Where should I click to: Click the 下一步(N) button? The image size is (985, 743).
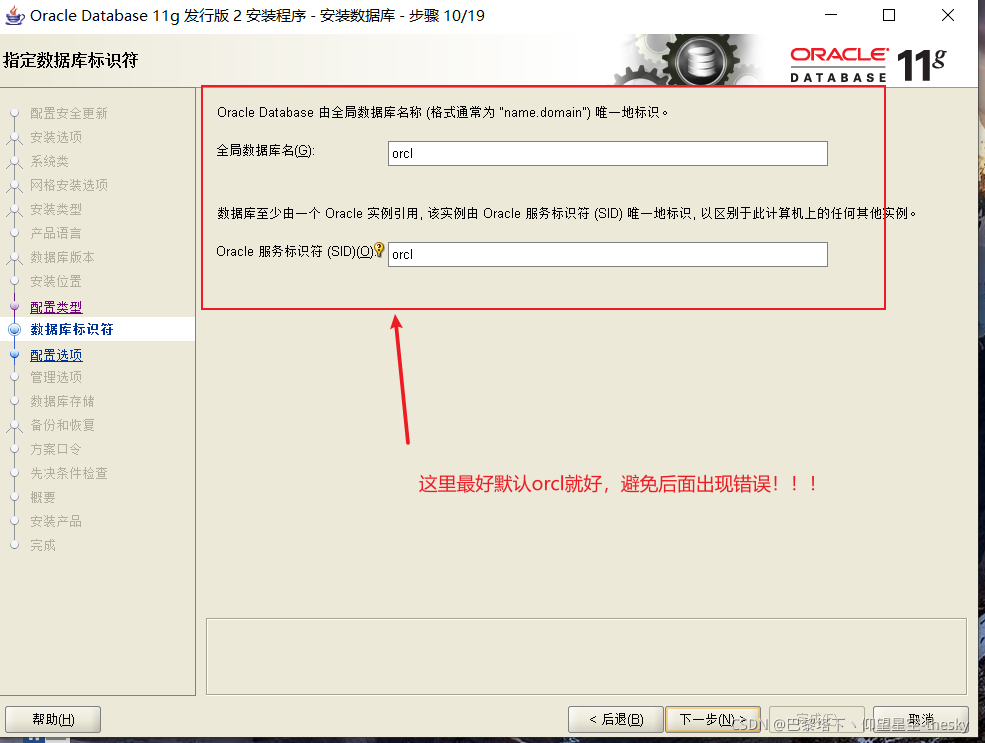713,719
